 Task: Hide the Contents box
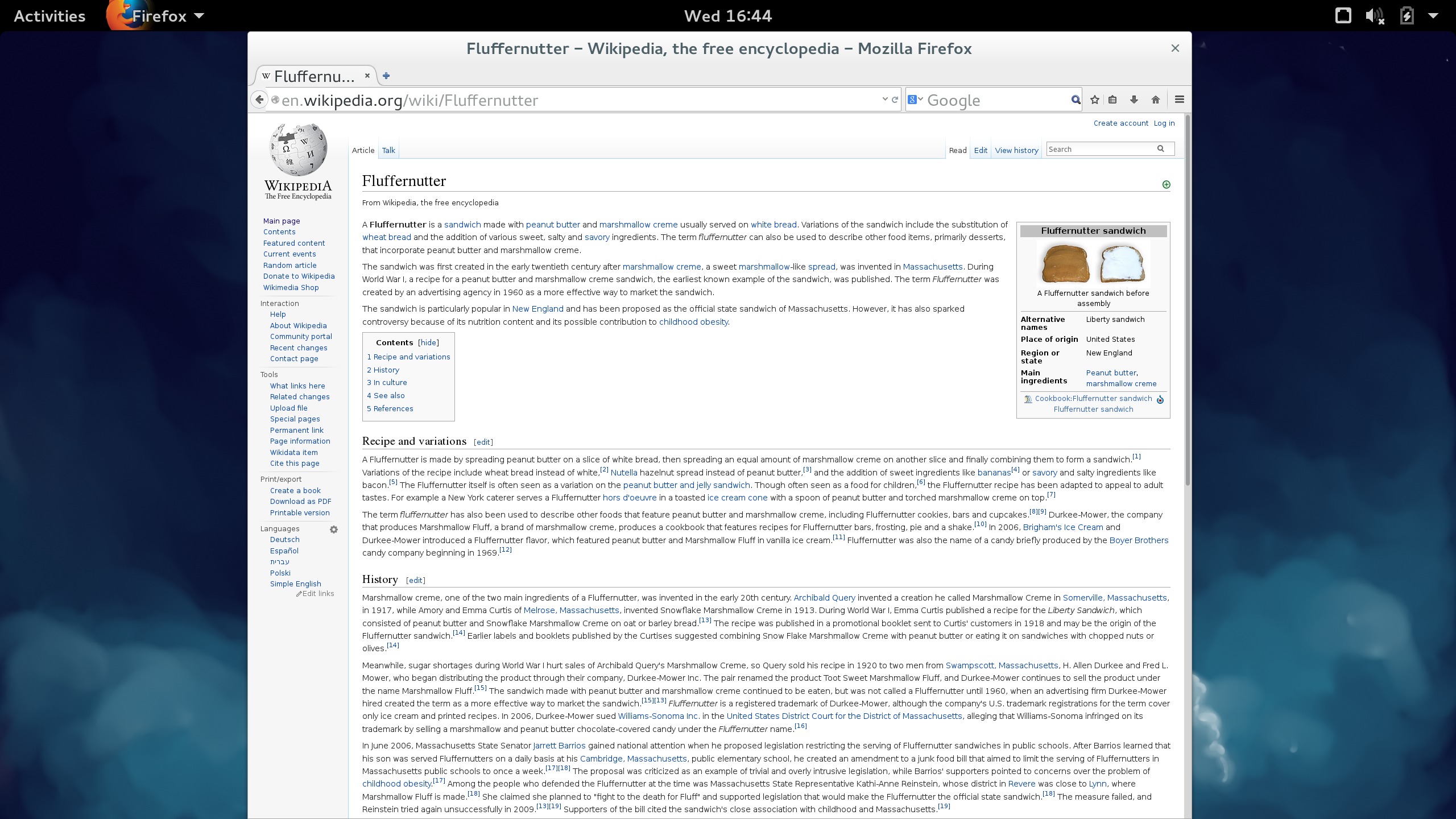428,342
